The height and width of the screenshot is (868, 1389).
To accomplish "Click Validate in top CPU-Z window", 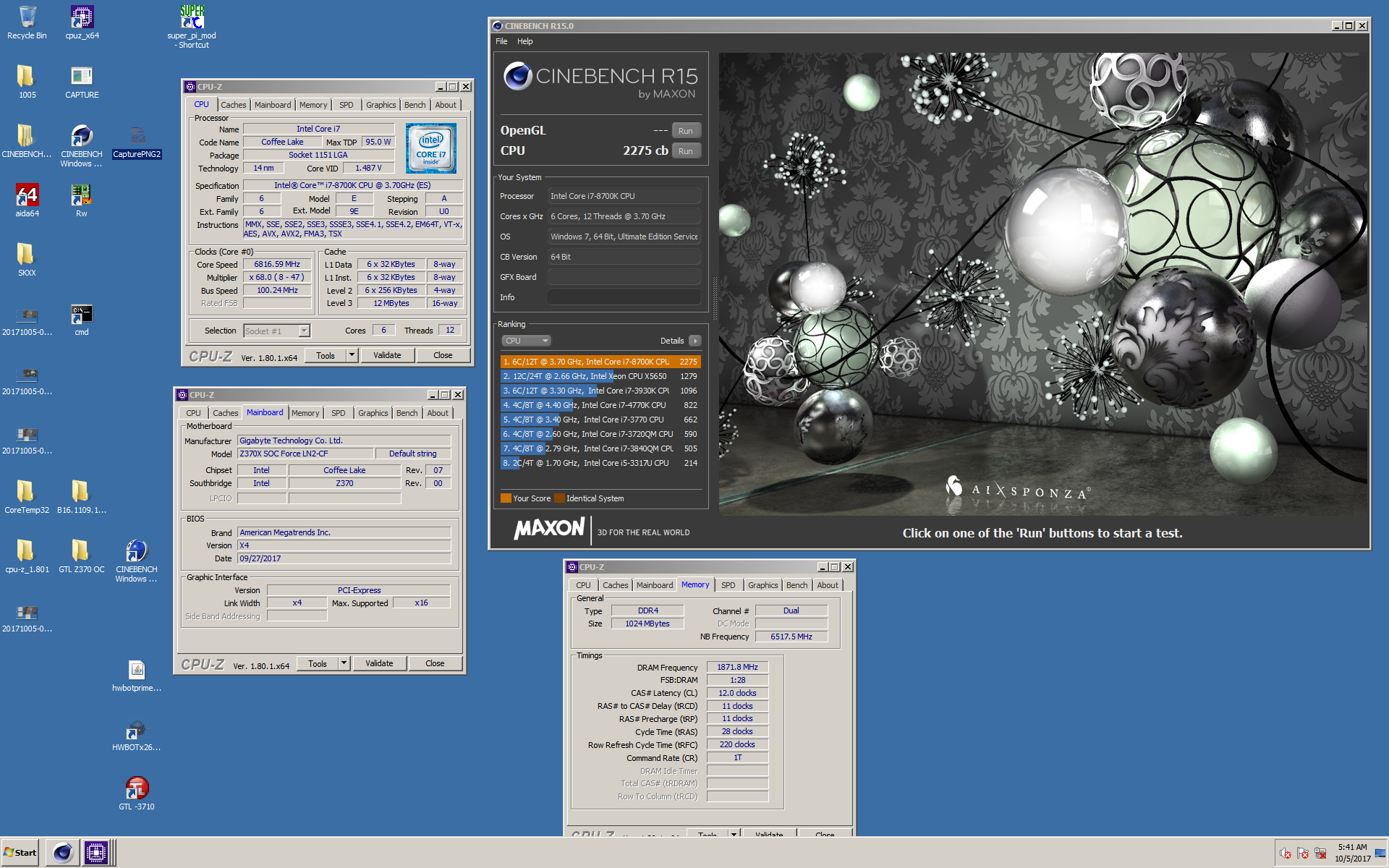I will [x=387, y=355].
